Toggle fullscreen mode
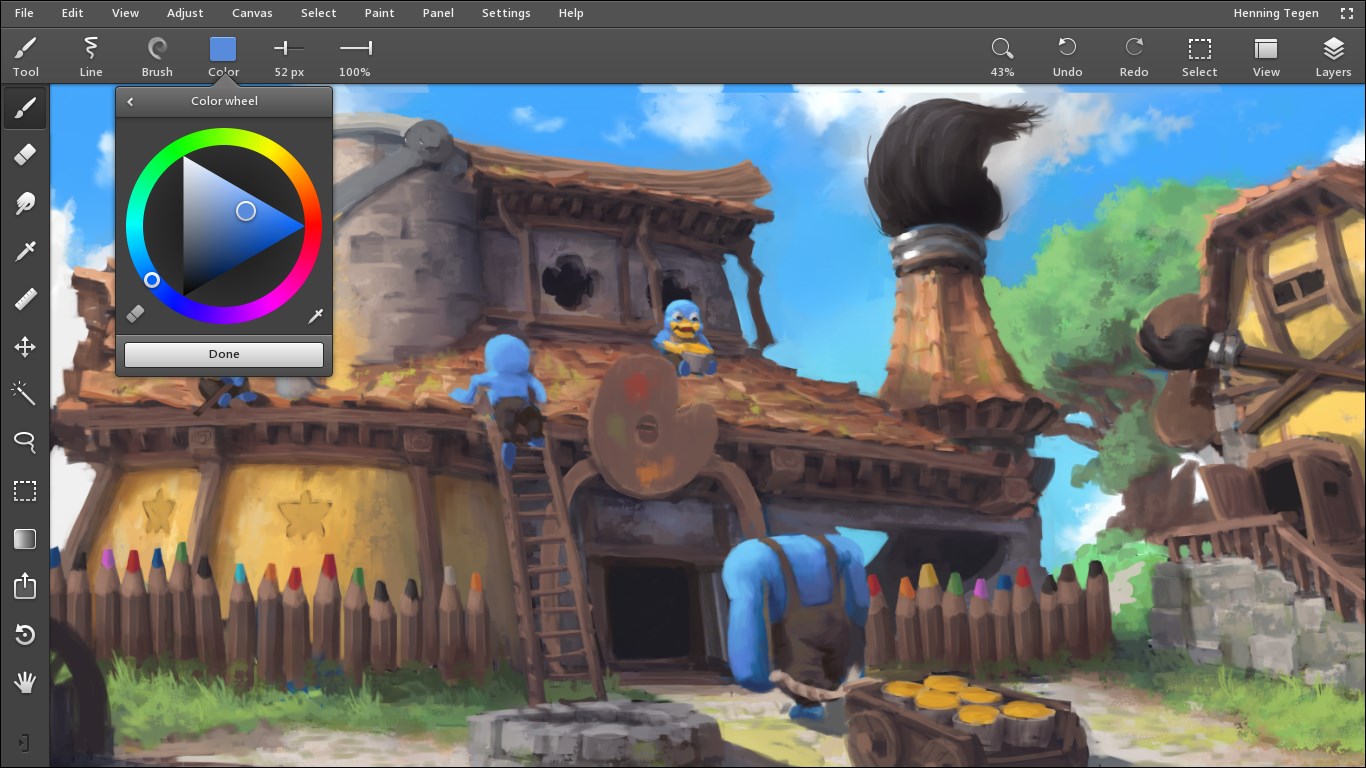This screenshot has width=1366, height=768. click(x=1347, y=13)
